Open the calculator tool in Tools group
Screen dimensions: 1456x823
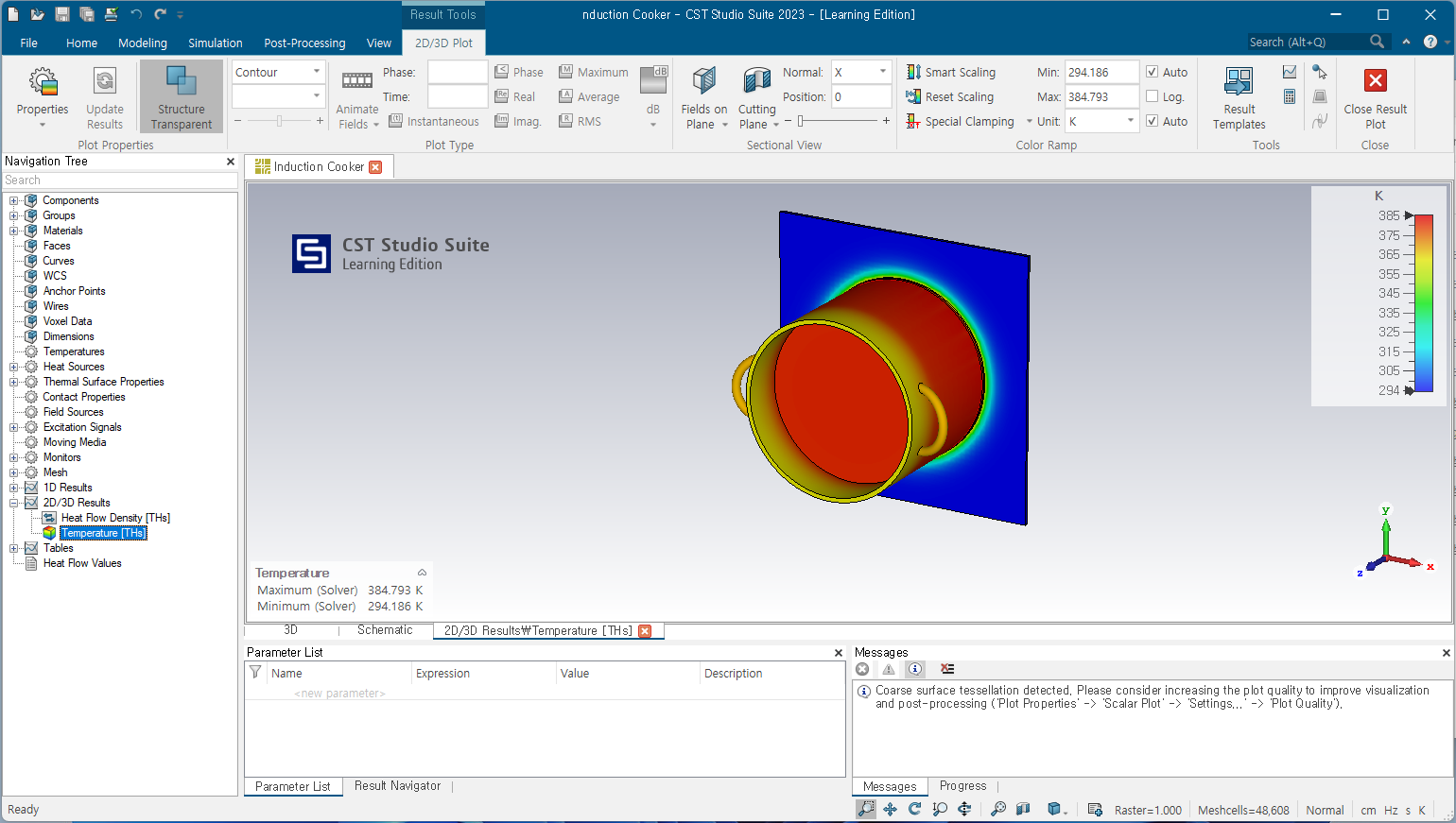click(1290, 96)
